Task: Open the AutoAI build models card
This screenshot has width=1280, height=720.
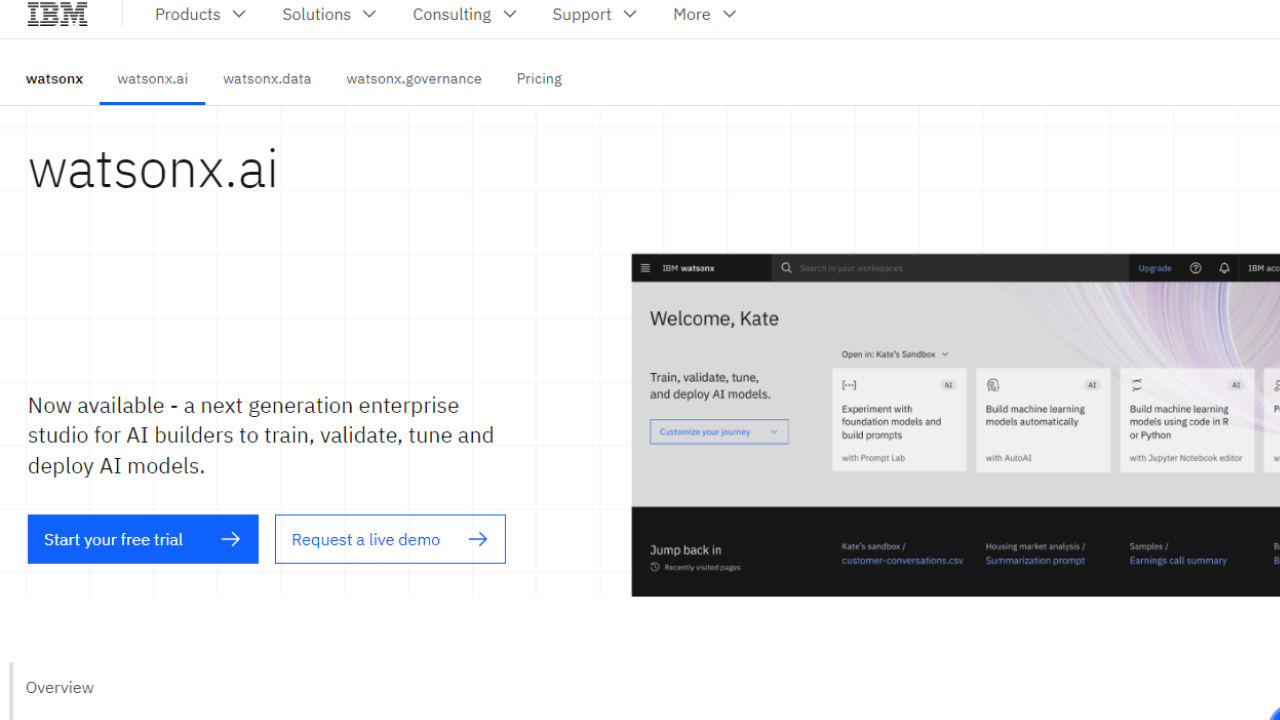Action: pos(1043,420)
